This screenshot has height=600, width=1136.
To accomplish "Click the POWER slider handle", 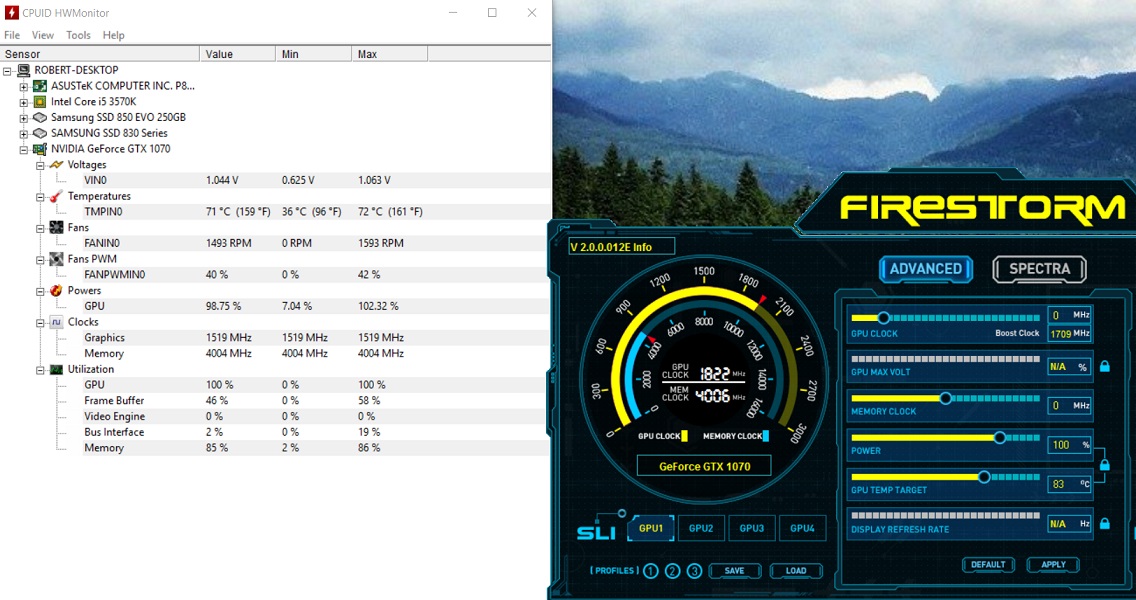I will click(1000, 438).
